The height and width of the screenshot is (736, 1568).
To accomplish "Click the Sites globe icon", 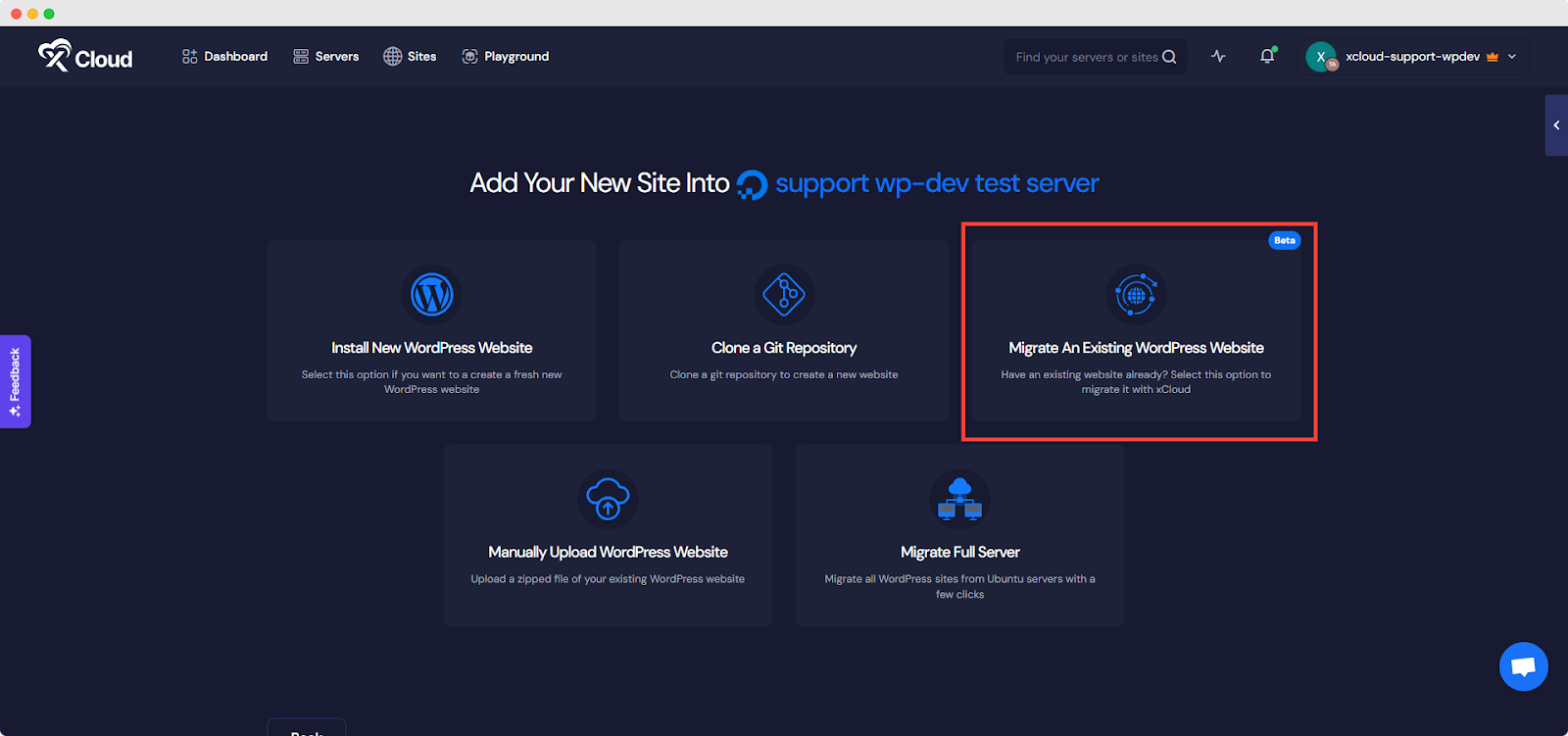I will pos(393,57).
